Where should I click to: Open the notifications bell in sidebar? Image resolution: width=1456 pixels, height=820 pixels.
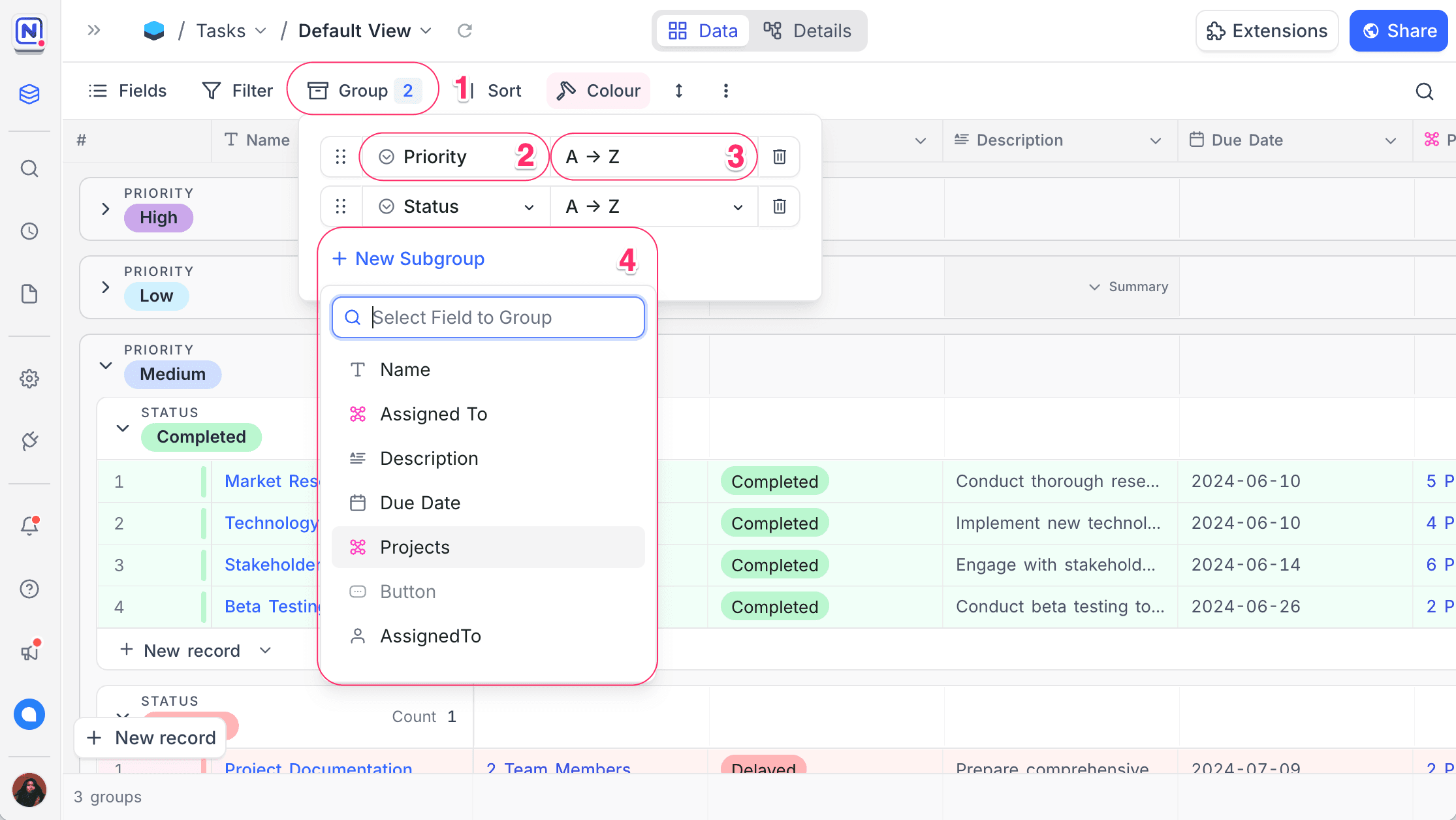[x=29, y=526]
